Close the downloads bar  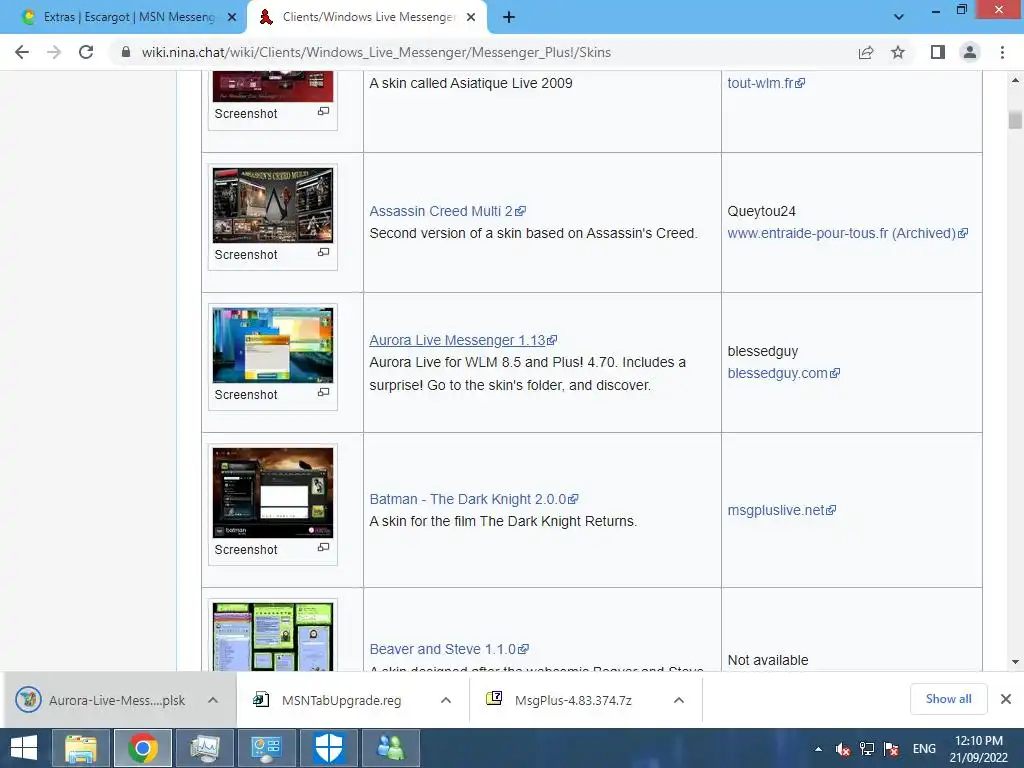pos(1006,699)
